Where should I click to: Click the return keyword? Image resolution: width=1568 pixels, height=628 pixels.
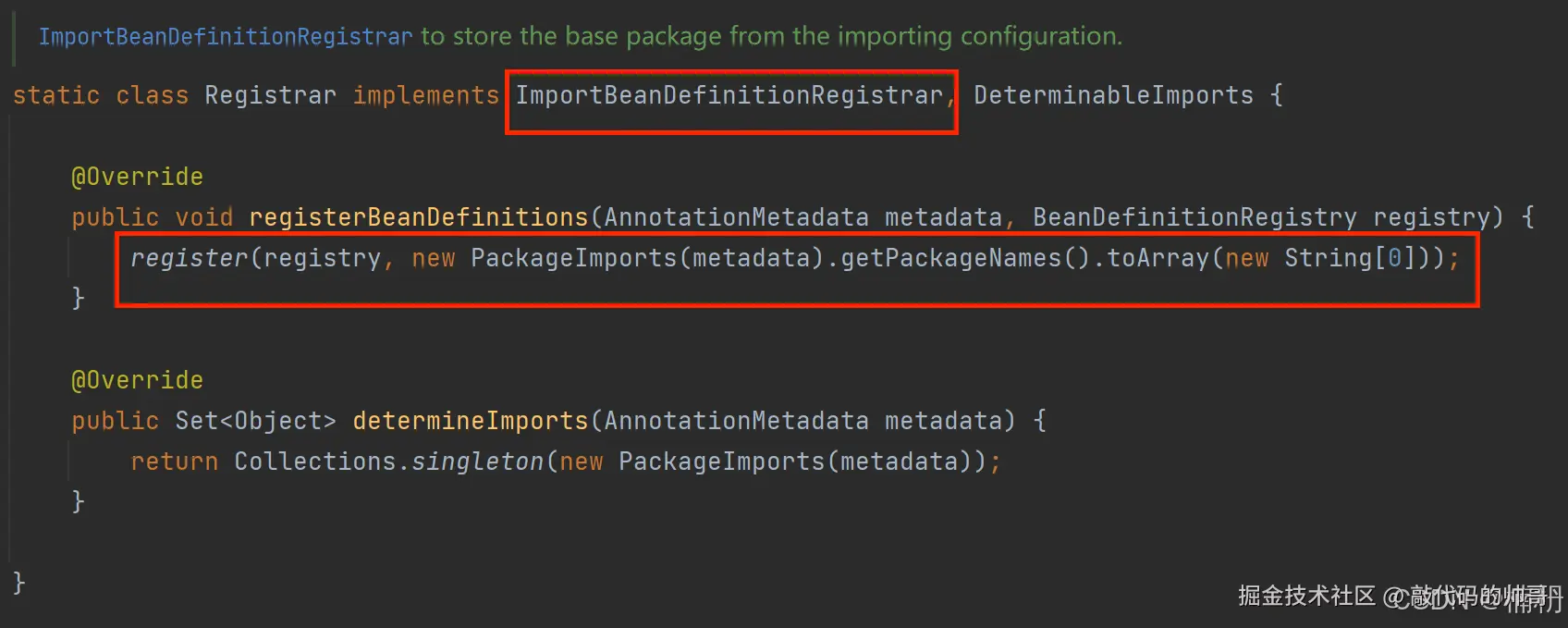(x=174, y=462)
